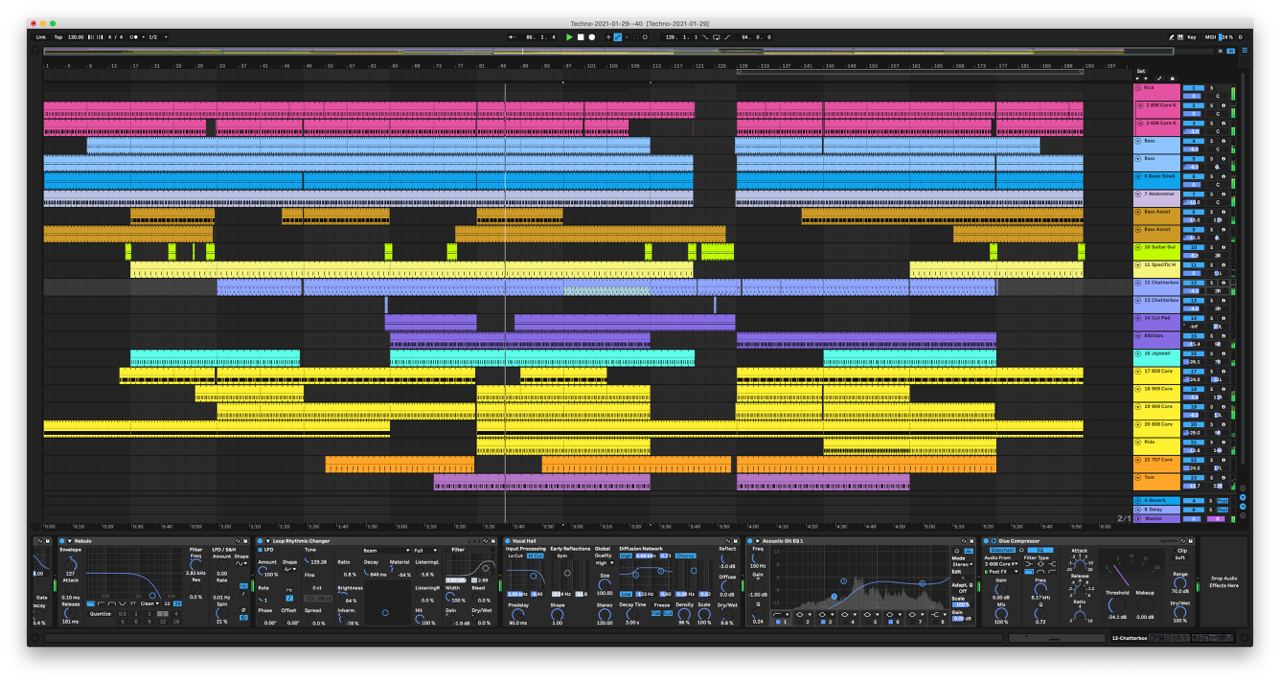Select the A Reverb return track
The width and height of the screenshot is (1280, 682).
(1156, 500)
